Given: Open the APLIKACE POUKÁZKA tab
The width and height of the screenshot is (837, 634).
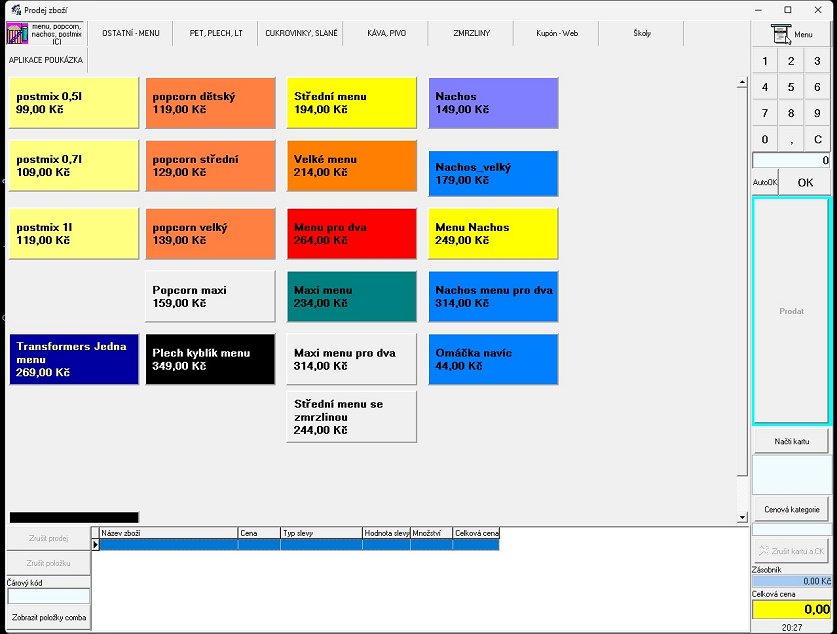Looking at the screenshot, I should [45, 60].
